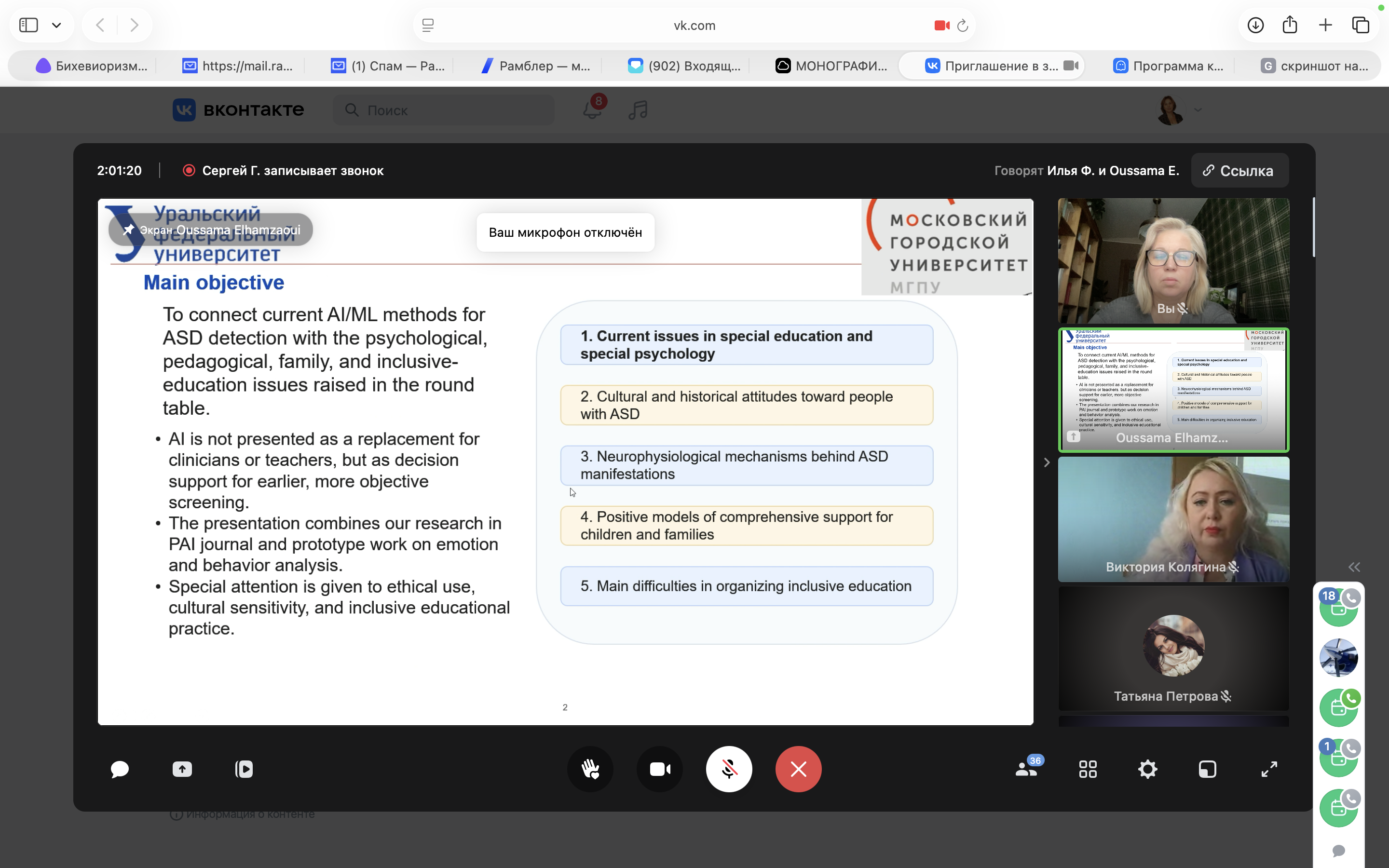
Task: Open the participants list icon
Action: pyautogui.click(x=1027, y=769)
